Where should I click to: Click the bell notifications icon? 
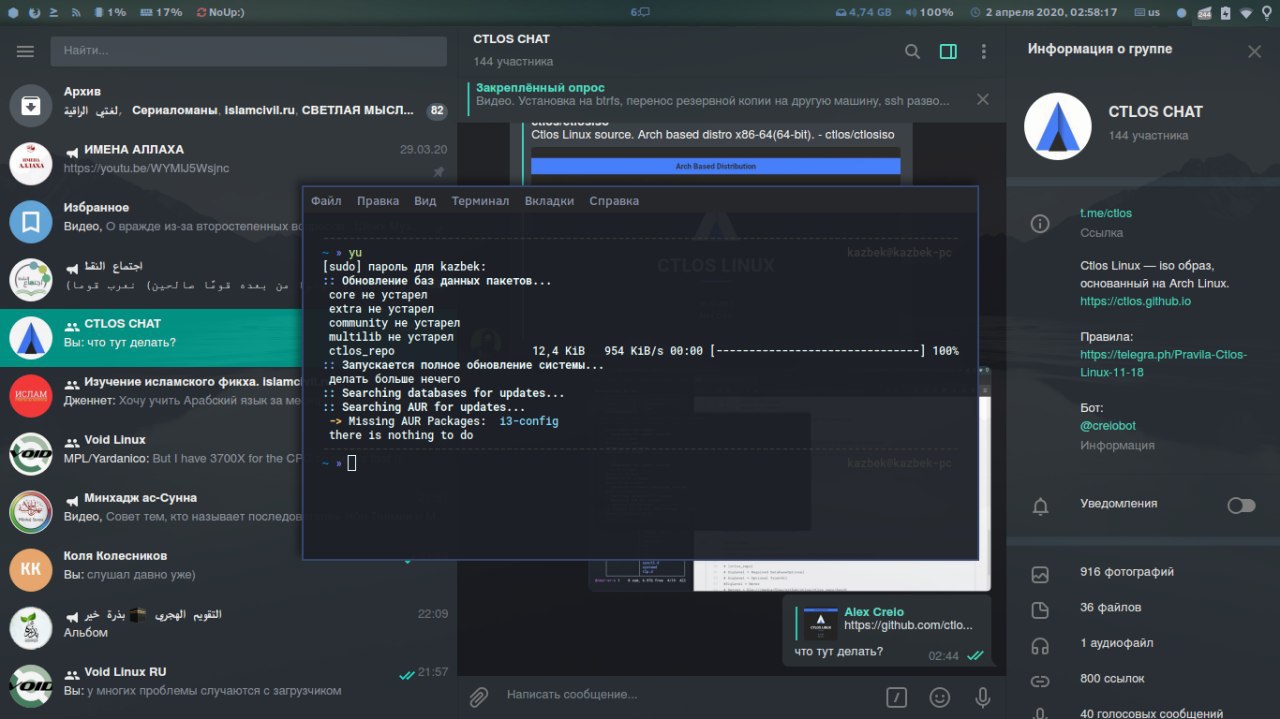click(x=1040, y=507)
